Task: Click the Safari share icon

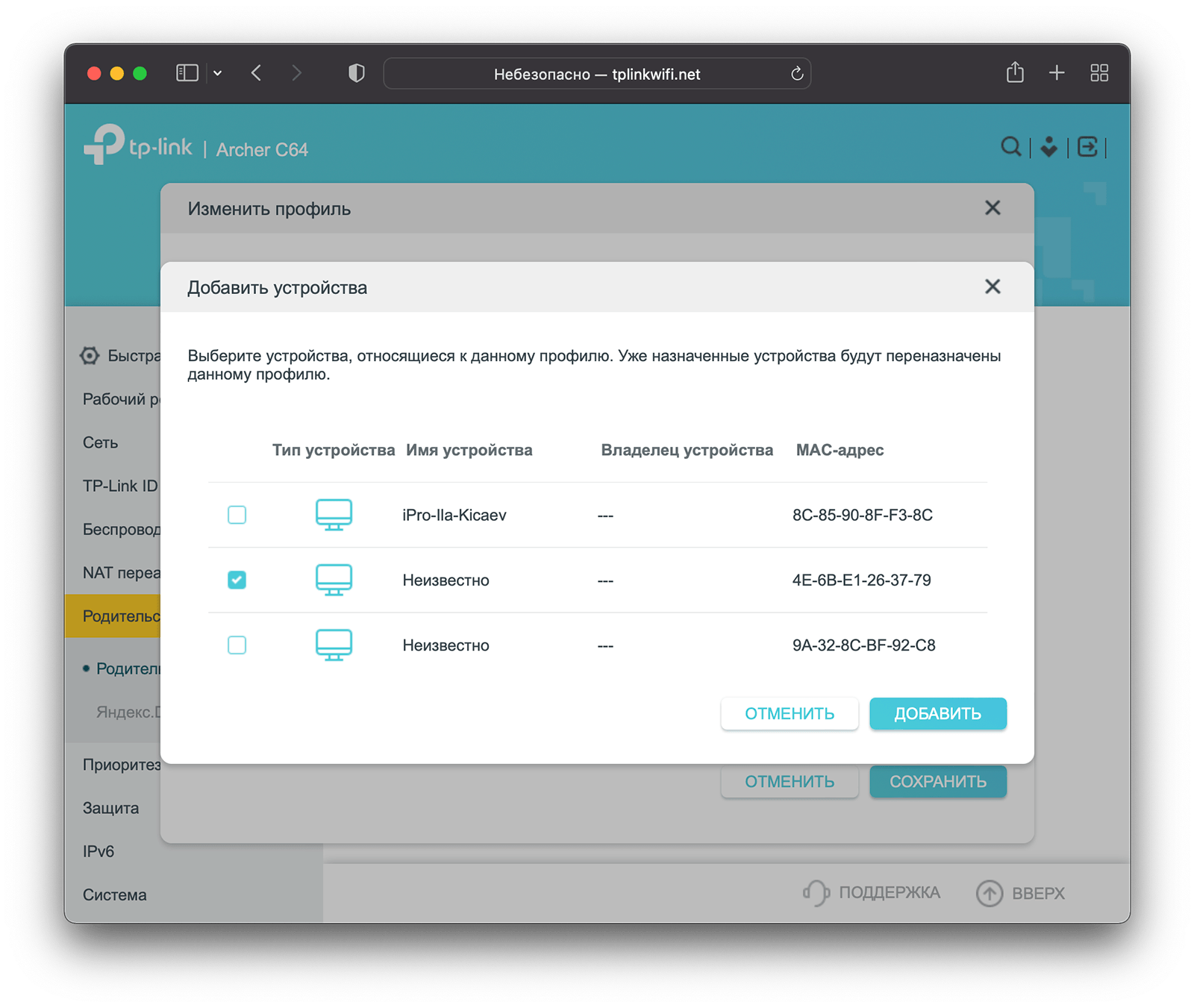Action: pos(1015,73)
